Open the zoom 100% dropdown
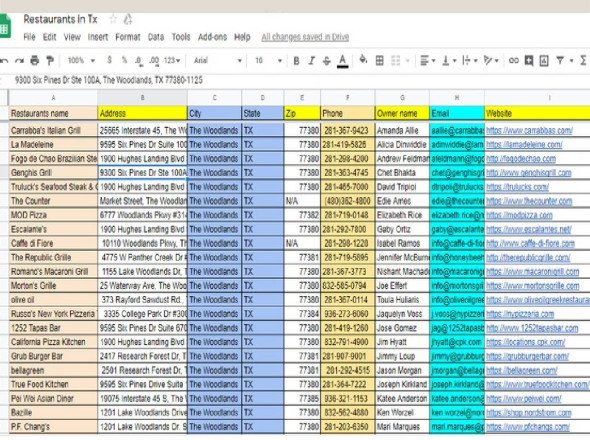 (x=81, y=60)
